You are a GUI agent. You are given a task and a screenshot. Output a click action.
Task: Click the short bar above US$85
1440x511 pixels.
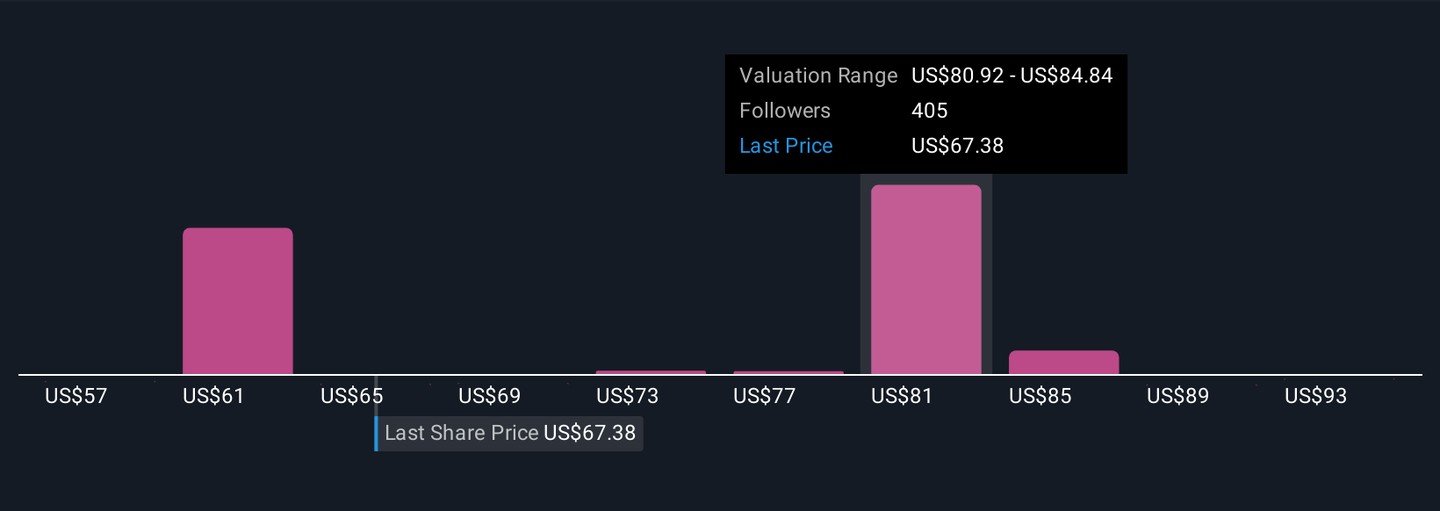coord(1064,362)
